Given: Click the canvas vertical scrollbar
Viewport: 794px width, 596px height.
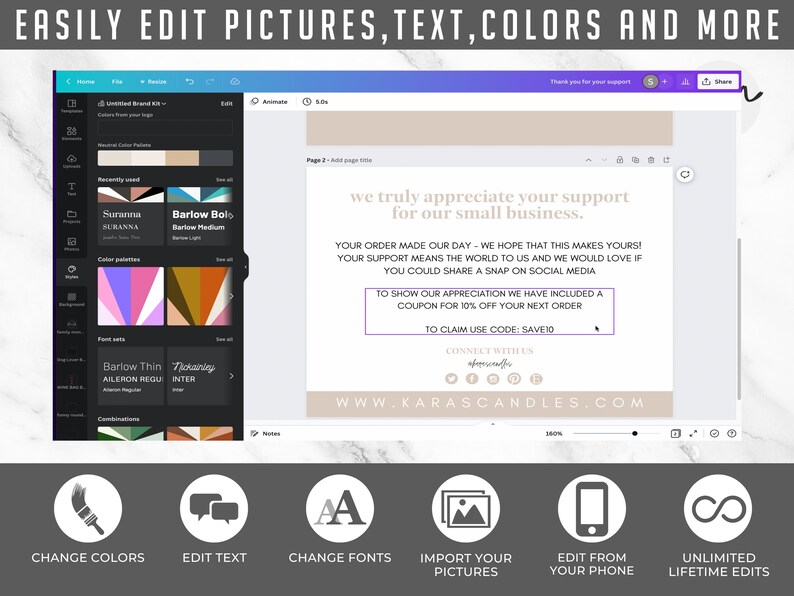Looking at the screenshot, I should pyautogui.click(x=739, y=318).
